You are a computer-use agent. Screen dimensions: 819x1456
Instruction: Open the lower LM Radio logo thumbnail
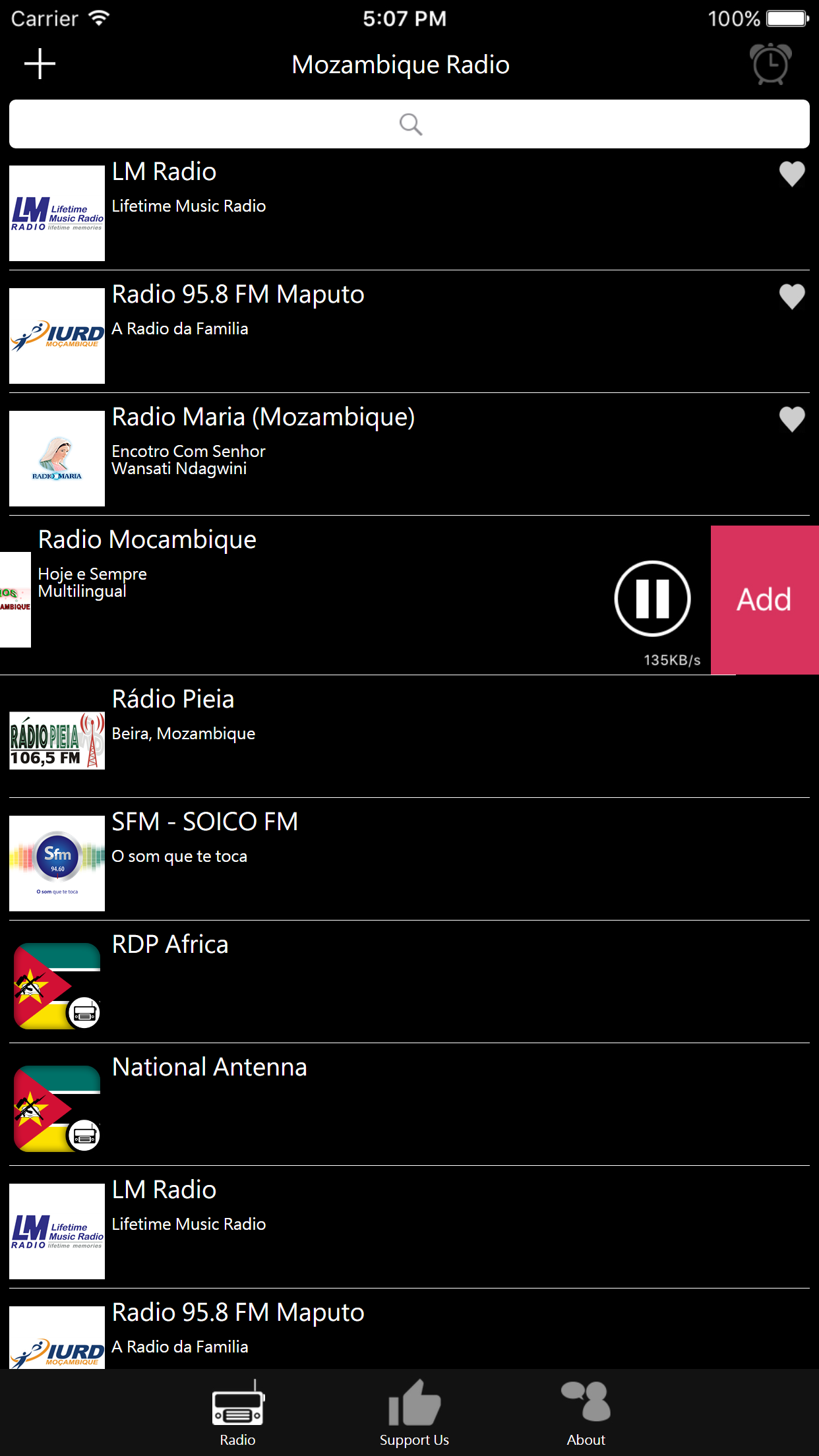pos(57,1231)
